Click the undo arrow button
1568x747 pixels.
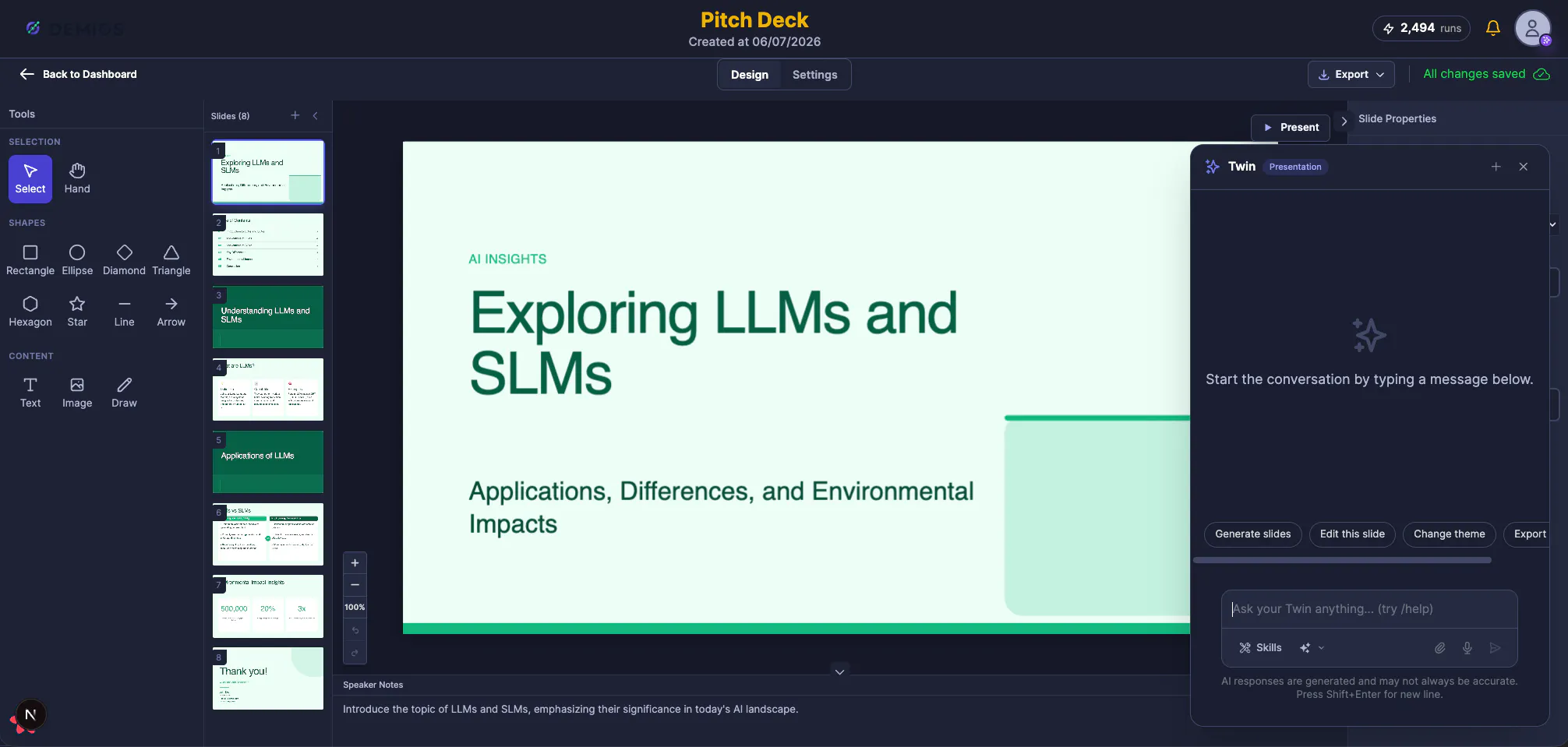pyautogui.click(x=355, y=630)
